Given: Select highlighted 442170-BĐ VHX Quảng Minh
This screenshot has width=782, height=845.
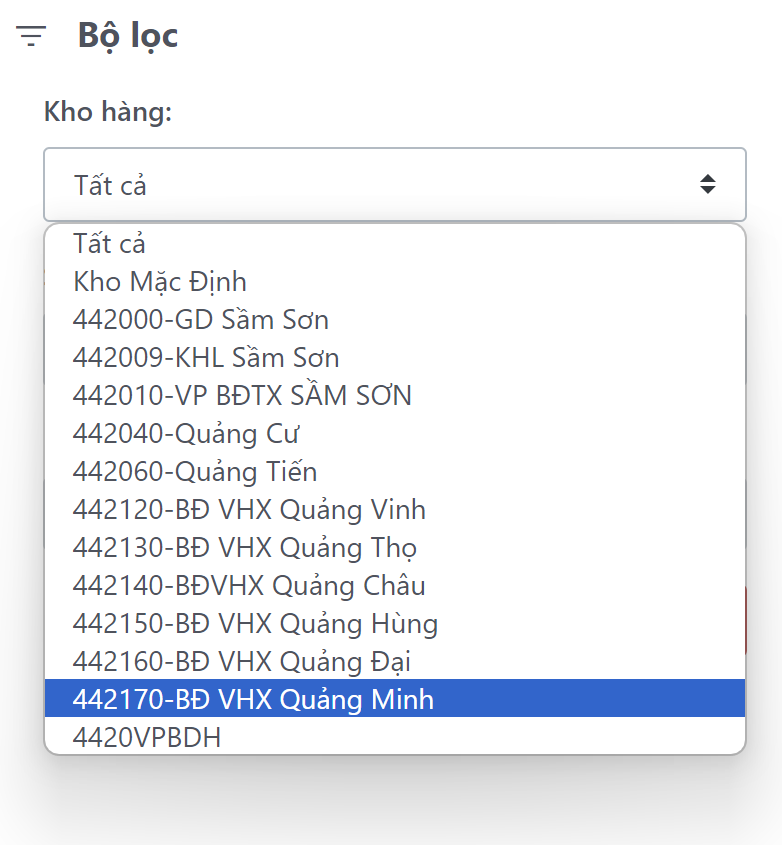Looking at the screenshot, I should coord(254,698).
